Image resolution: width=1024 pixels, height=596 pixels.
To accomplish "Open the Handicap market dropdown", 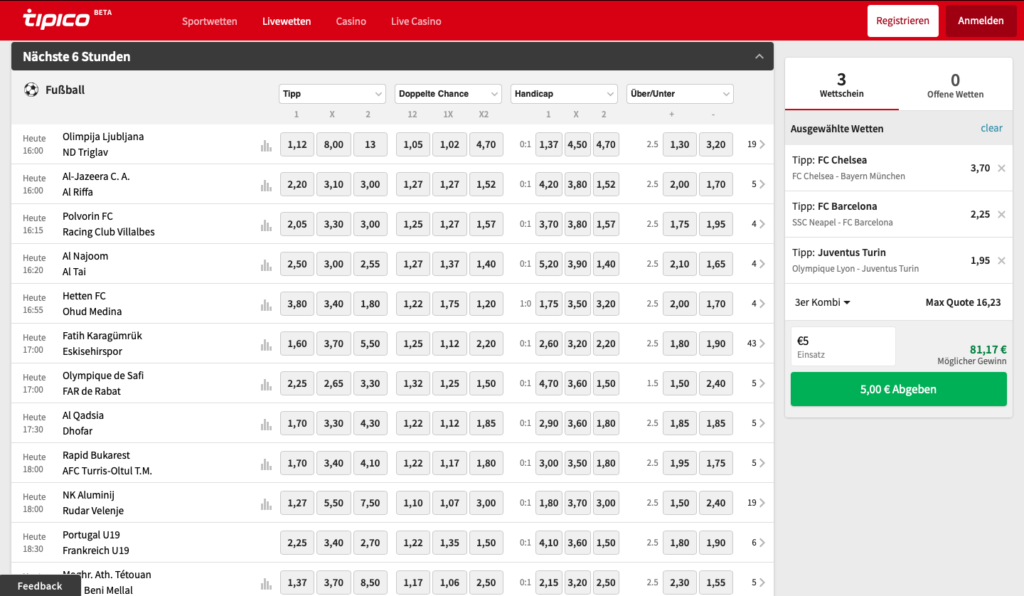I will (x=564, y=93).
